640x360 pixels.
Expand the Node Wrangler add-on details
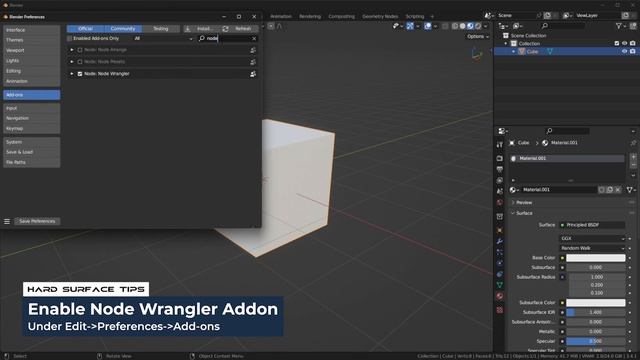pyautogui.click(x=72, y=74)
